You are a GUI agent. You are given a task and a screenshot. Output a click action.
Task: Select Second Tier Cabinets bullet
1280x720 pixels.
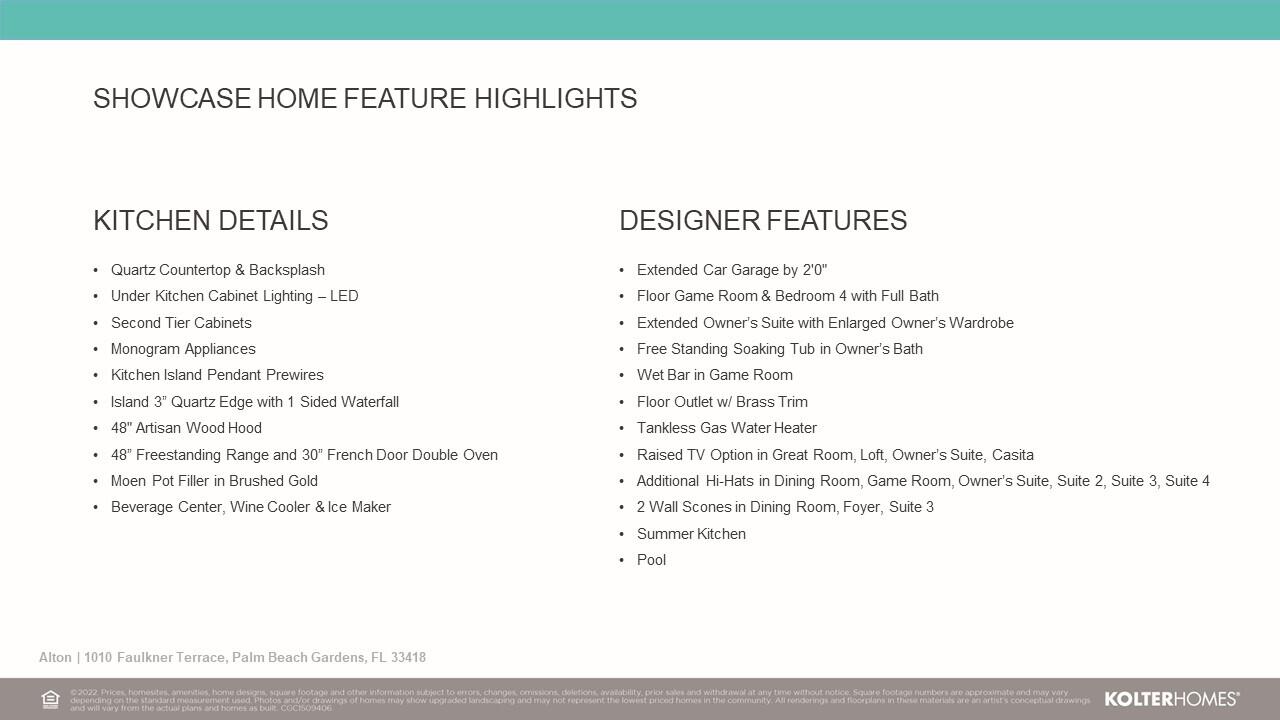[181, 323]
